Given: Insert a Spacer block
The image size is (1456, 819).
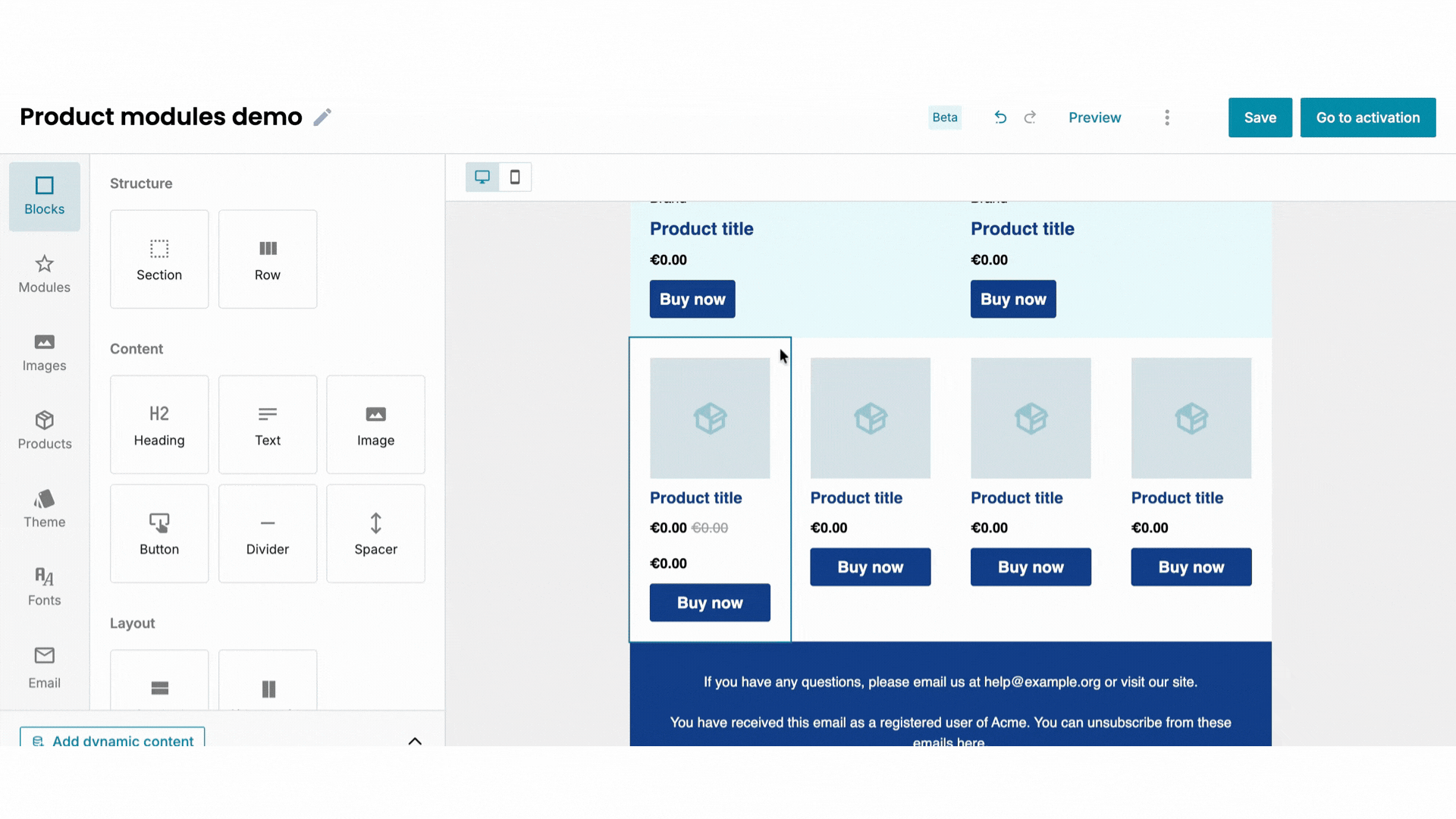Looking at the screenshot, I should [375, 533].
